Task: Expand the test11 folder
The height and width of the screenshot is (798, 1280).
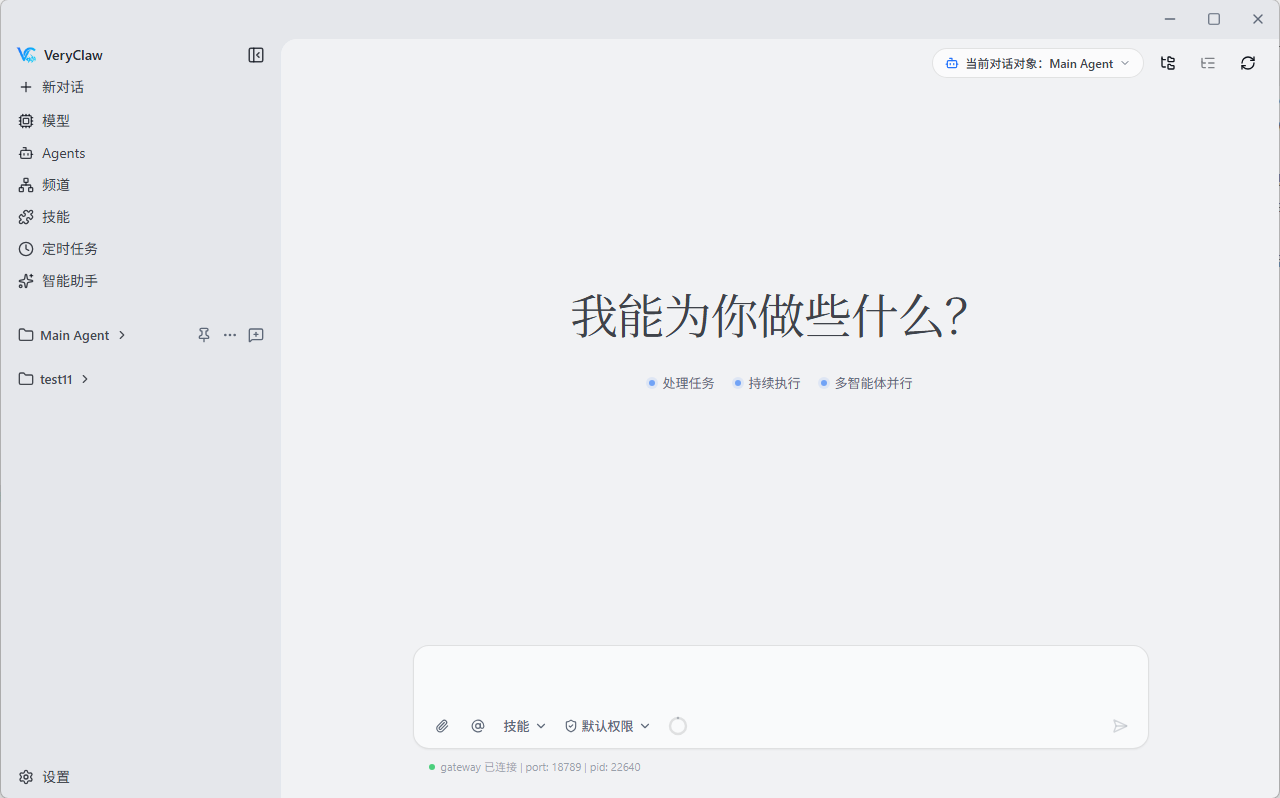Action: click(x=85, y=379)
